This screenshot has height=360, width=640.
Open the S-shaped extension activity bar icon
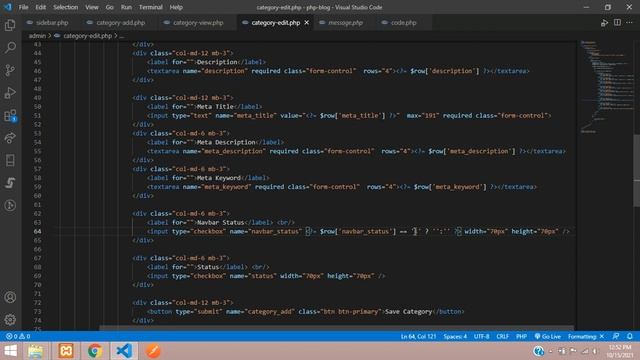click(10, 182)
